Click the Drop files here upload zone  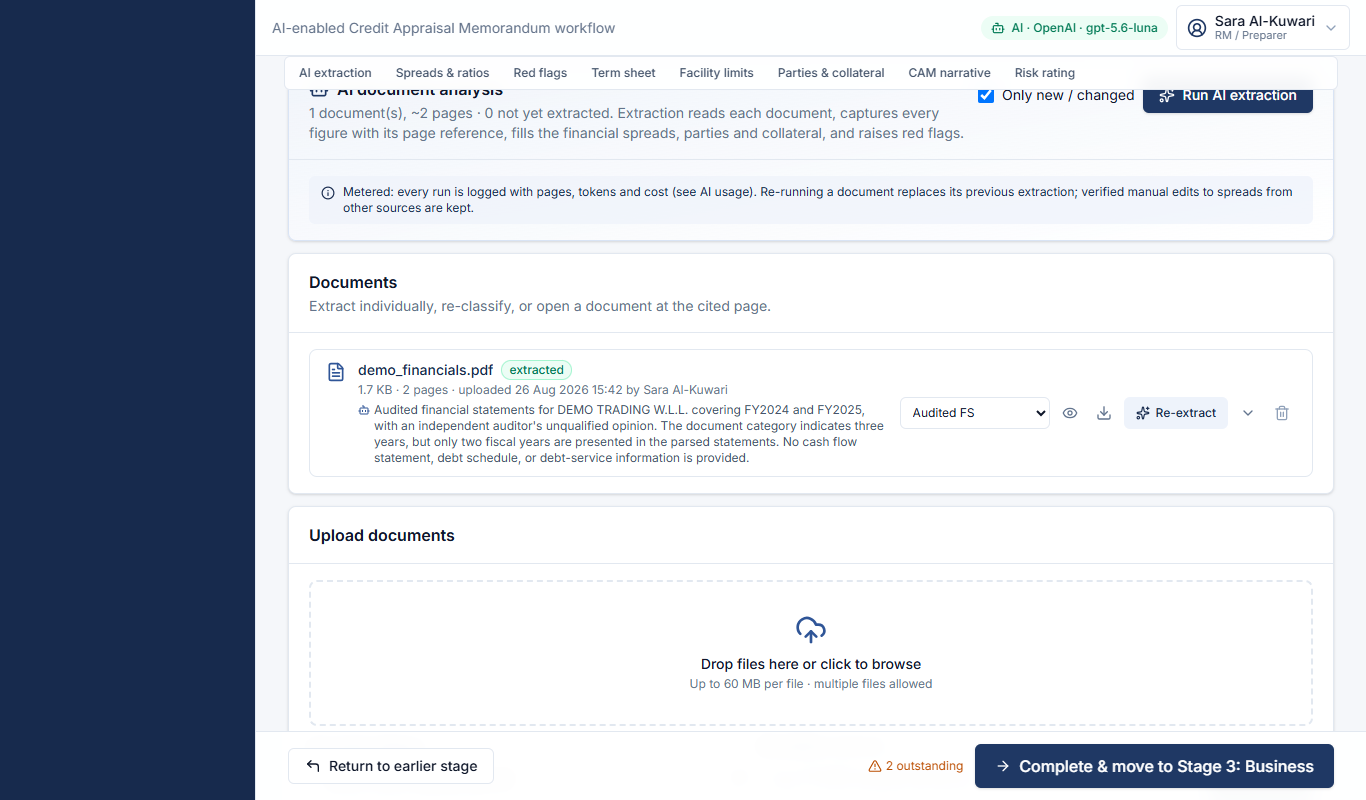click(811, 653)
